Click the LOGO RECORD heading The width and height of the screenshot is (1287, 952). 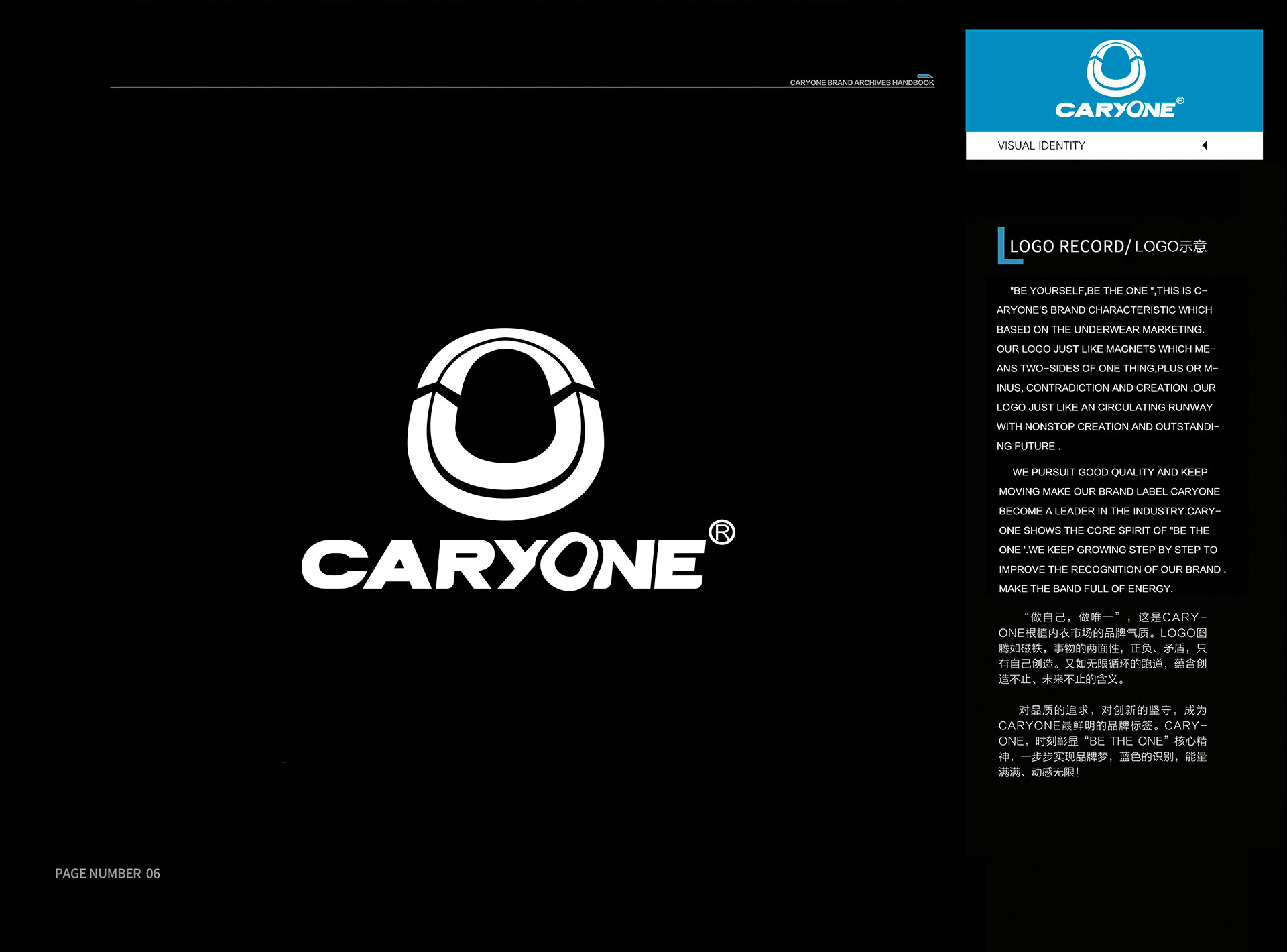[1066, 247]
